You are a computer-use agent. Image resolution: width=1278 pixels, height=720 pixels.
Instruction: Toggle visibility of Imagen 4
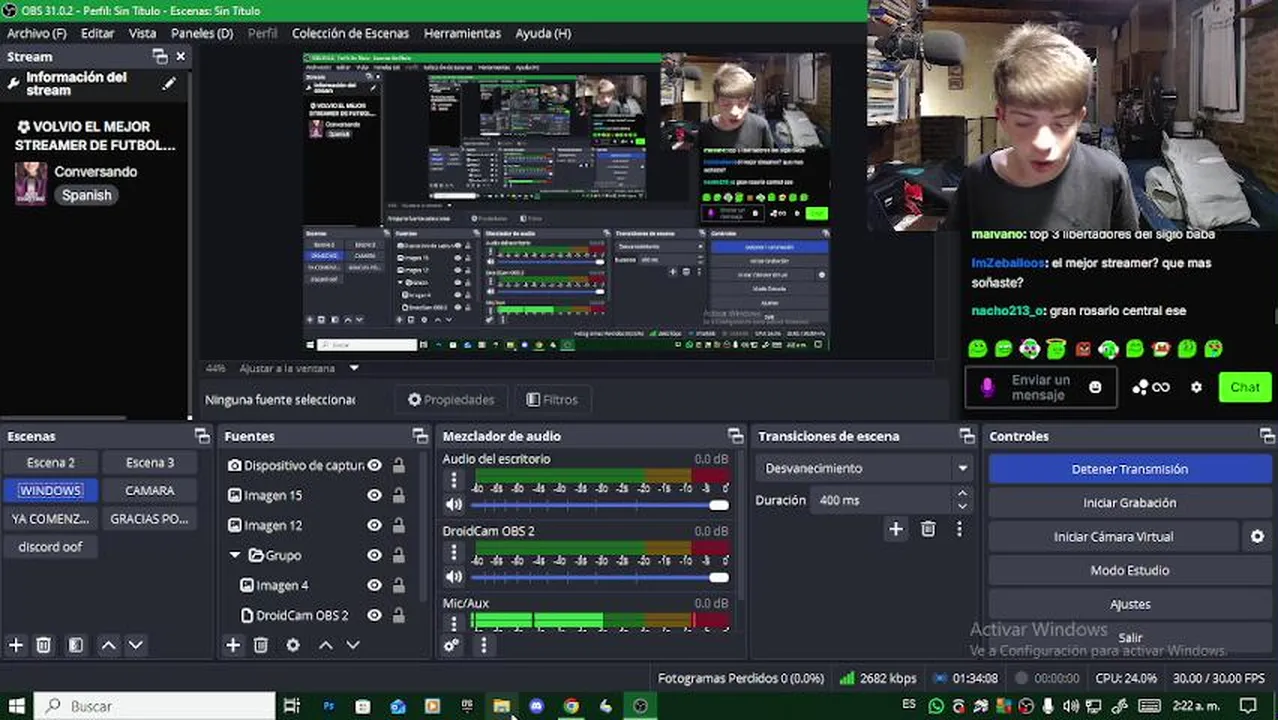374,585
